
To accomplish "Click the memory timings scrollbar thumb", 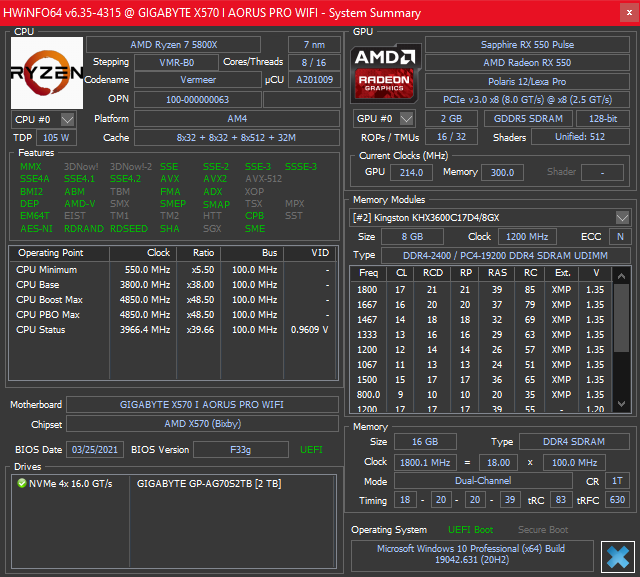I will coord(621,318).
